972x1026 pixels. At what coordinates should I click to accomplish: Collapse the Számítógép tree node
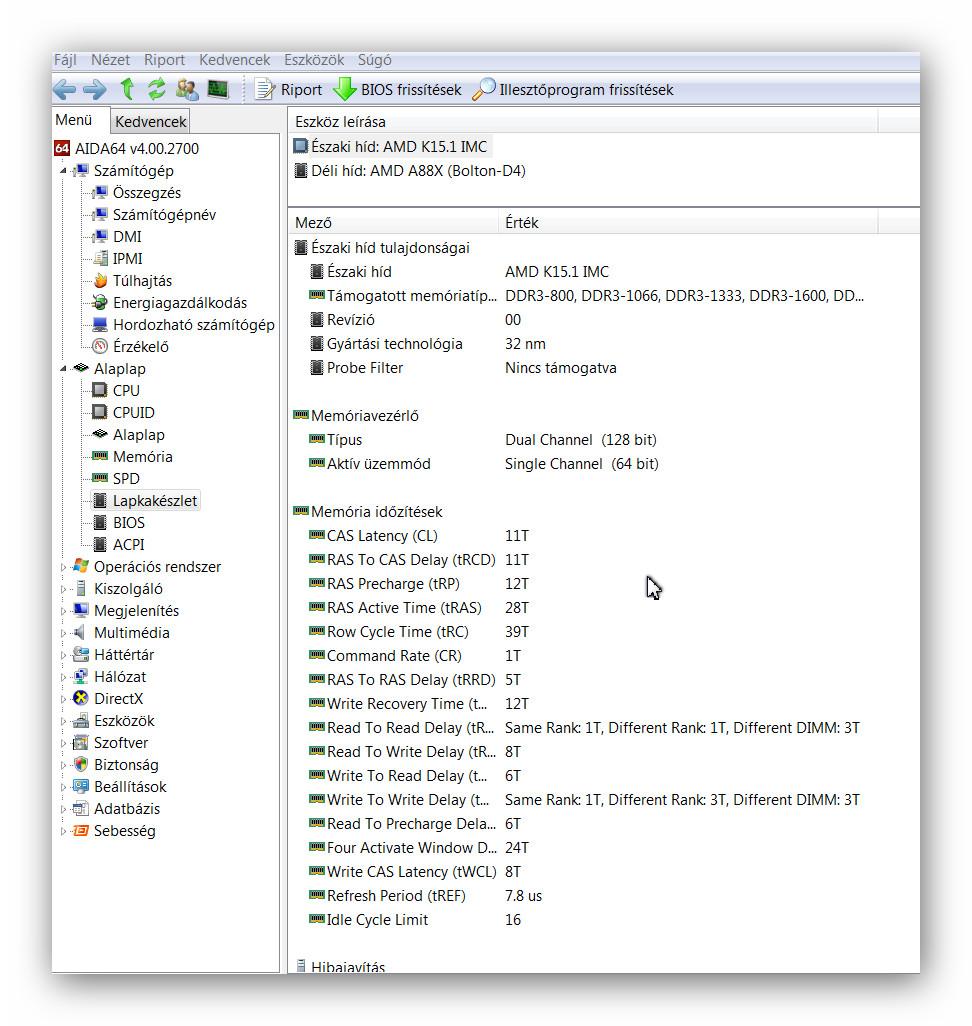coord(63,171)
